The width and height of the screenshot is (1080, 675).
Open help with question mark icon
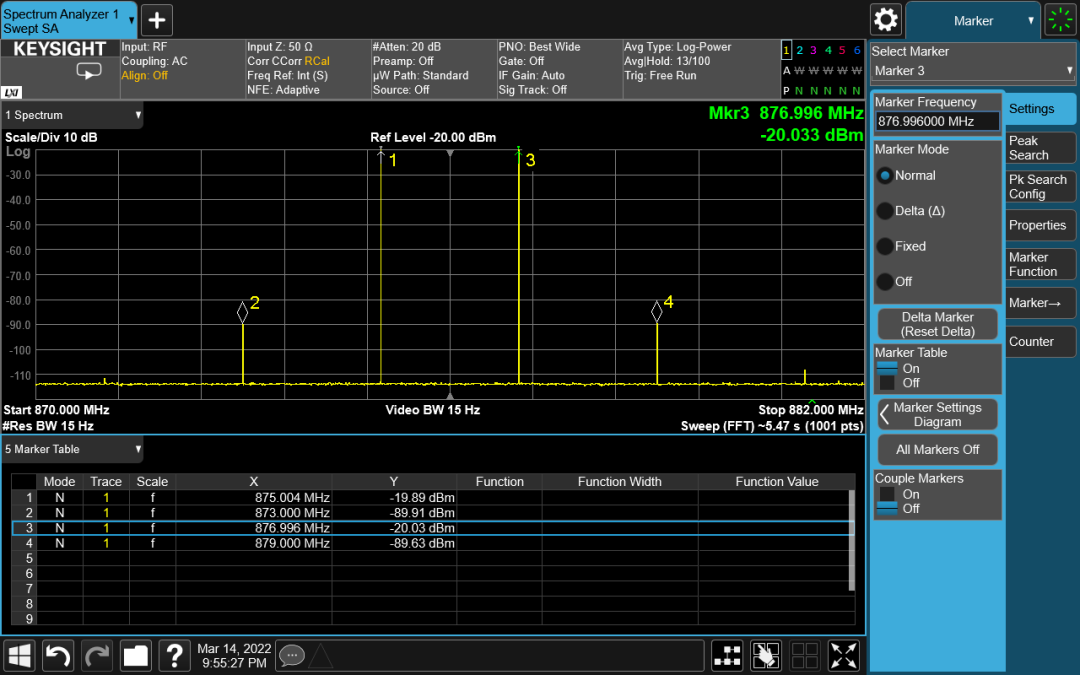click(x=174, y=655)
